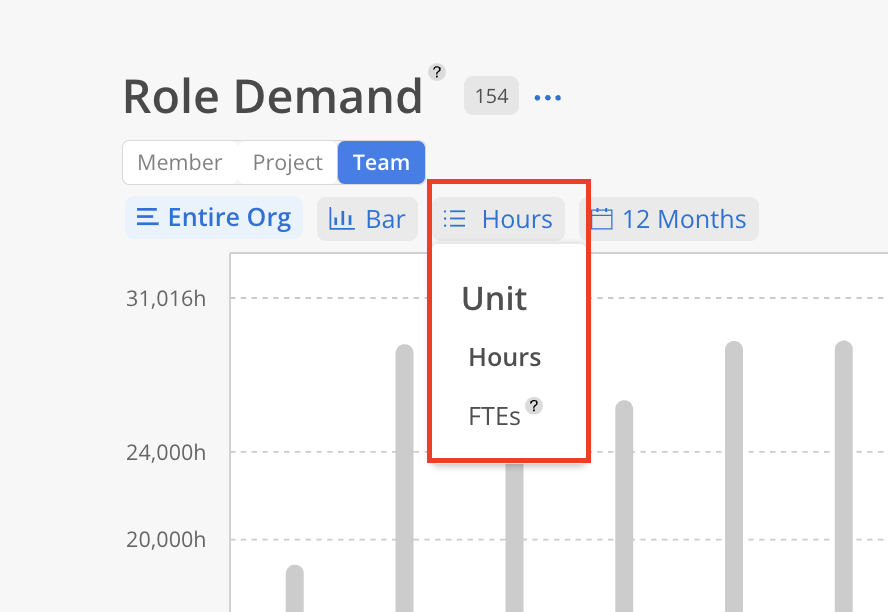888x612 pixels.
Task: Click the lines icon beside Entire Org
Action: 147,218
